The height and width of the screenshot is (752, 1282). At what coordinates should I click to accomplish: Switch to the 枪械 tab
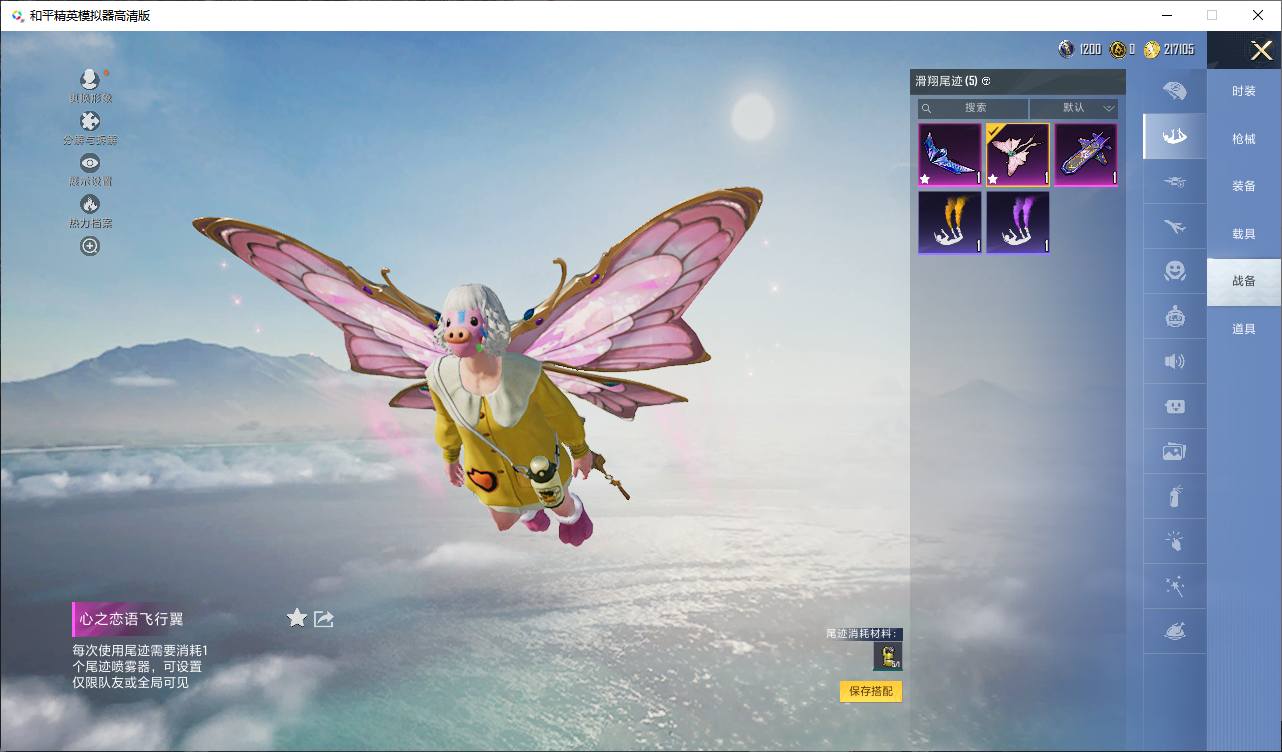[x=1244, y=139]
